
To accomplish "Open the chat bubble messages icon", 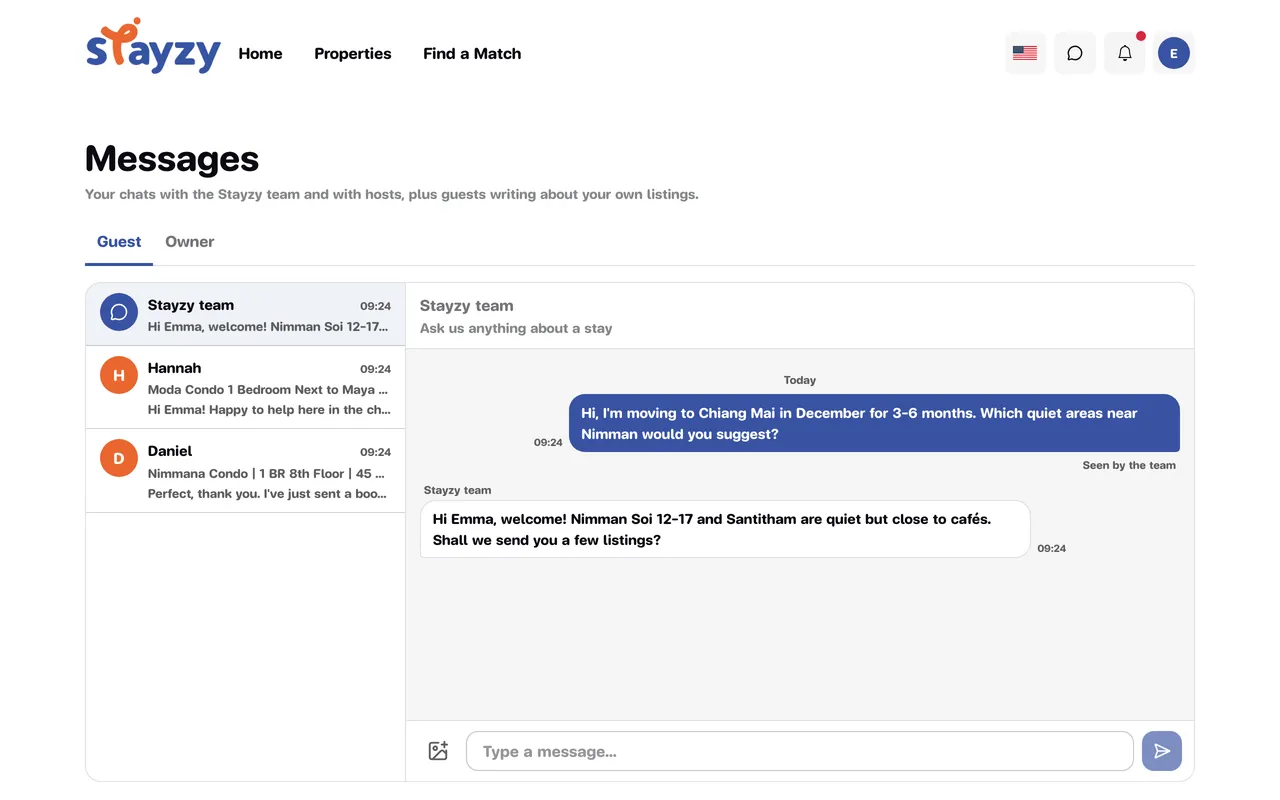I will click(1075, 53).
